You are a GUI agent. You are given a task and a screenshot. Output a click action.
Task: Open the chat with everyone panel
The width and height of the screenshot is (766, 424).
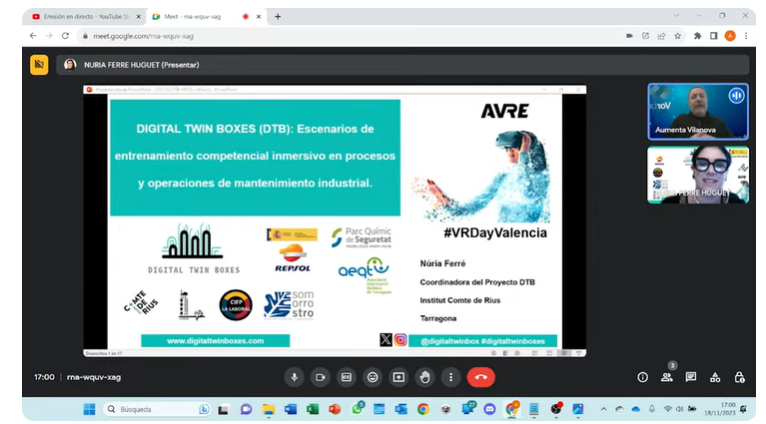[691, 377]
